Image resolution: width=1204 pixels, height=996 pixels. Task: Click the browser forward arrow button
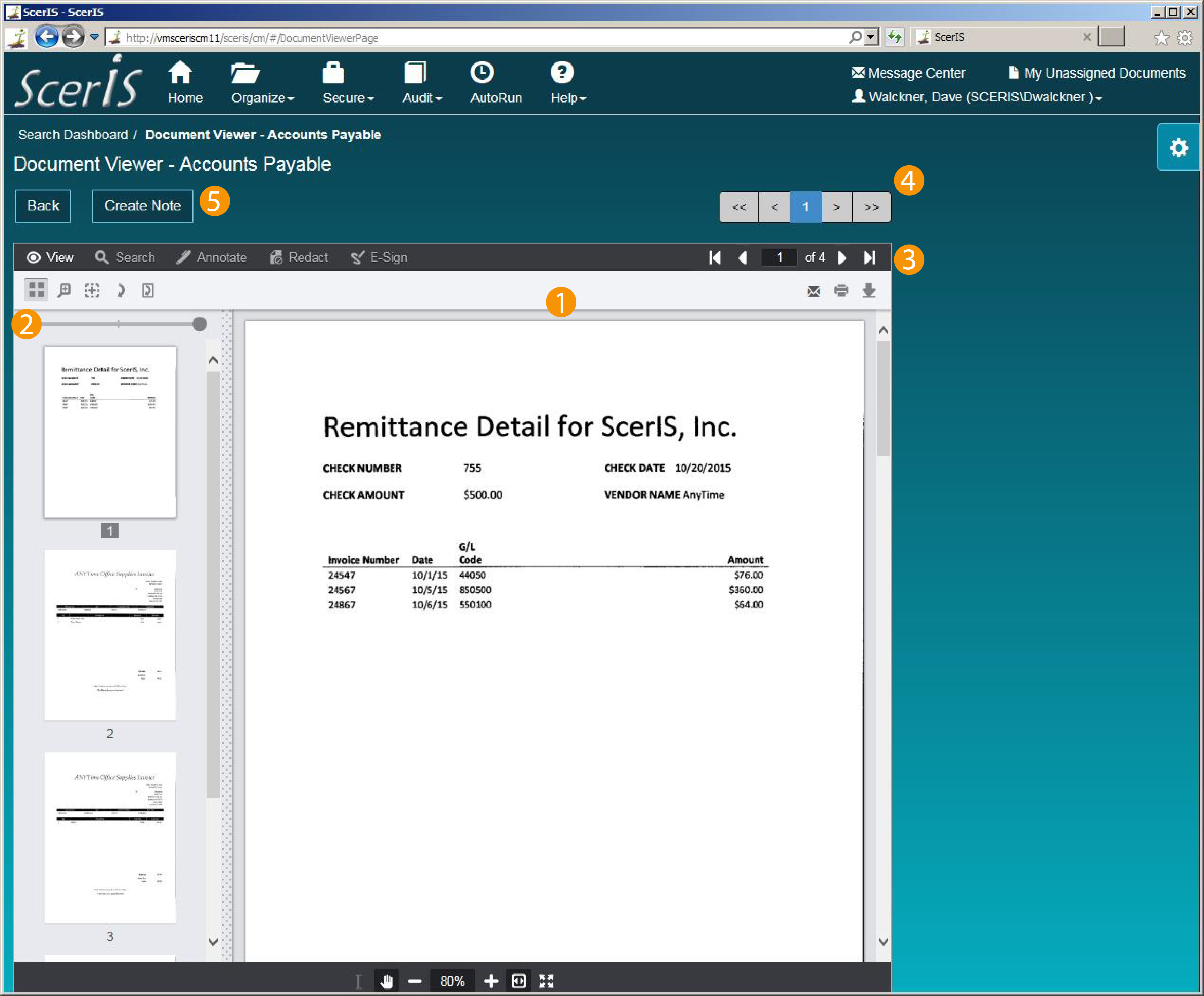(x=73, y=37)
